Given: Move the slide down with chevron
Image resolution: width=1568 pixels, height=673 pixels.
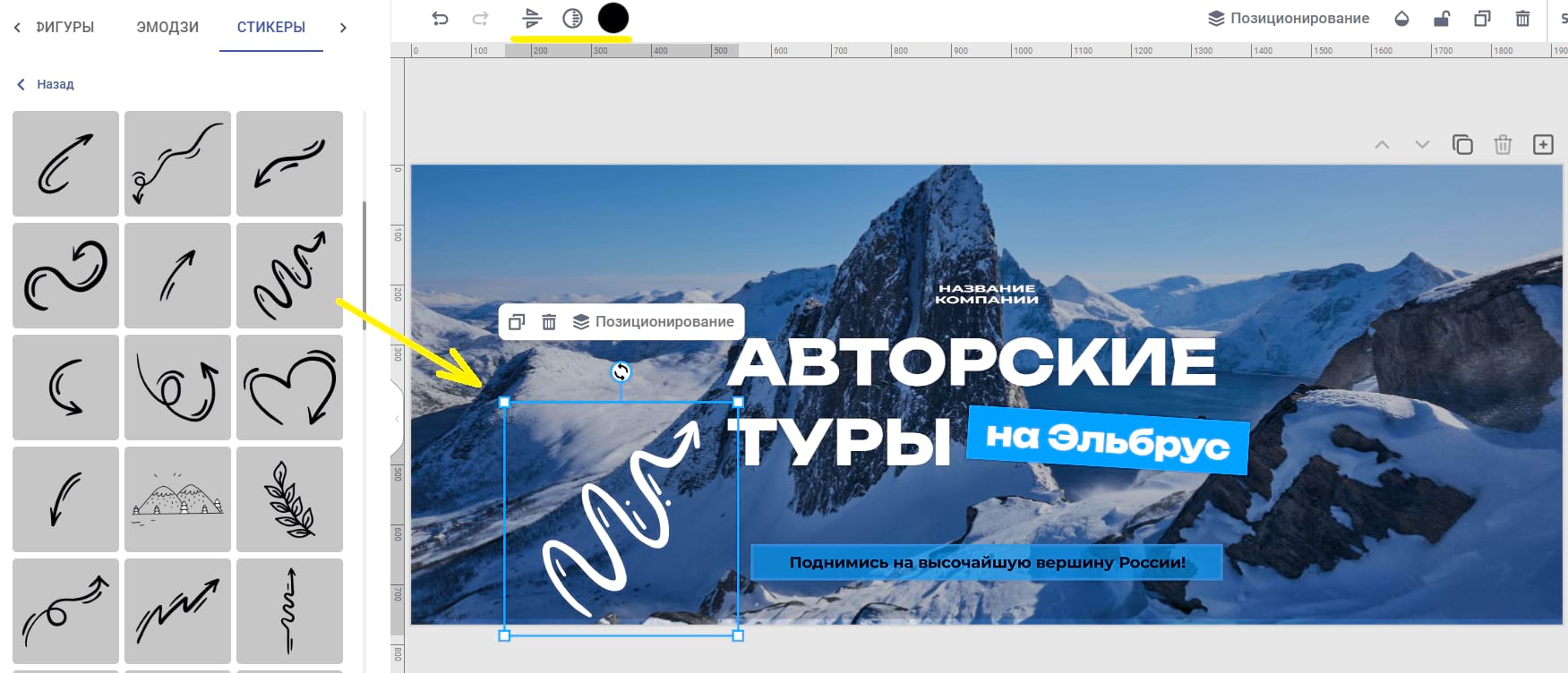Looking at the screenshot, I should pyautogui.click(x=1422, y=144).
